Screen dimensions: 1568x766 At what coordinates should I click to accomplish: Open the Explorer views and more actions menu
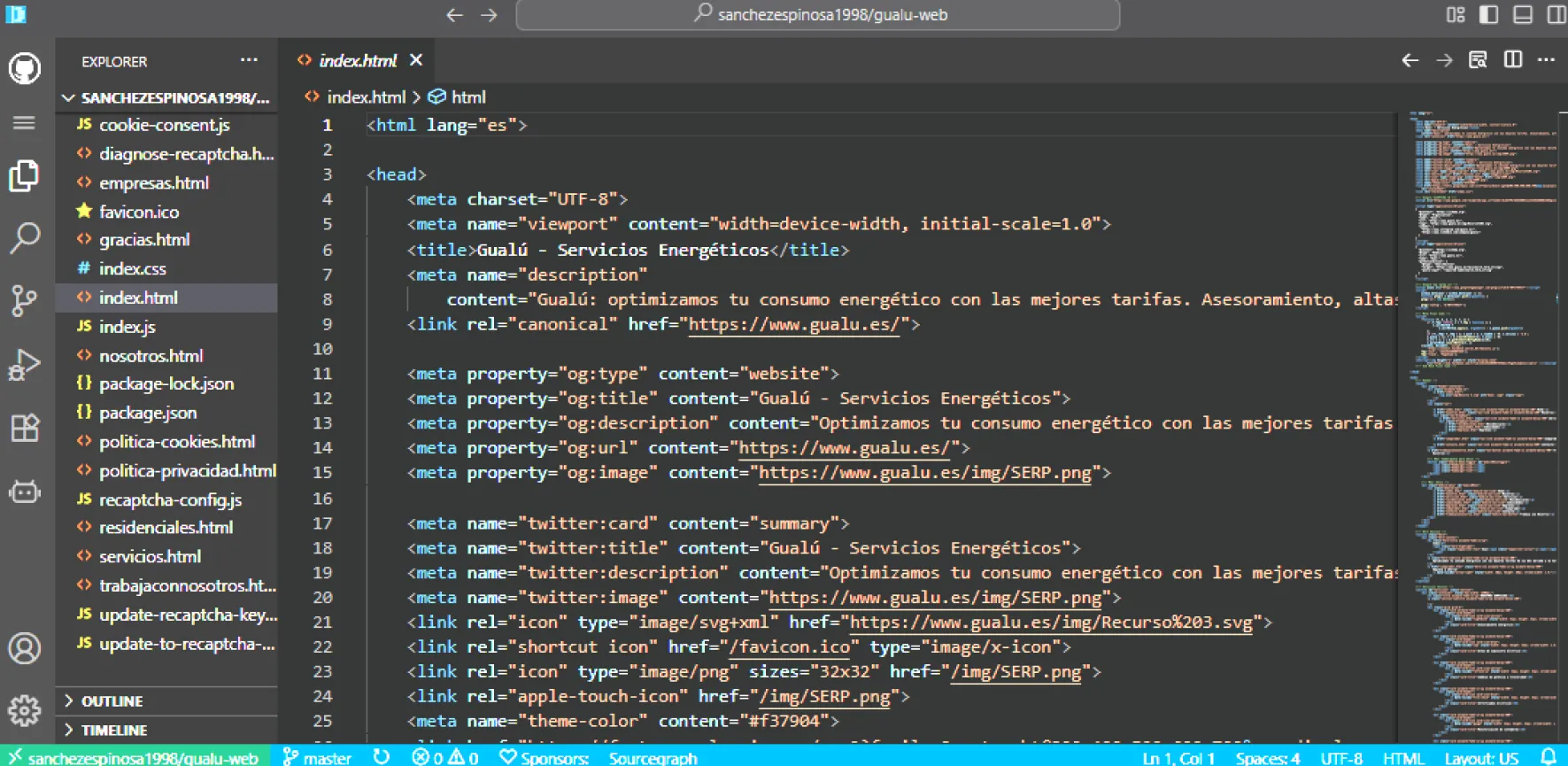[x=249, y=60]
